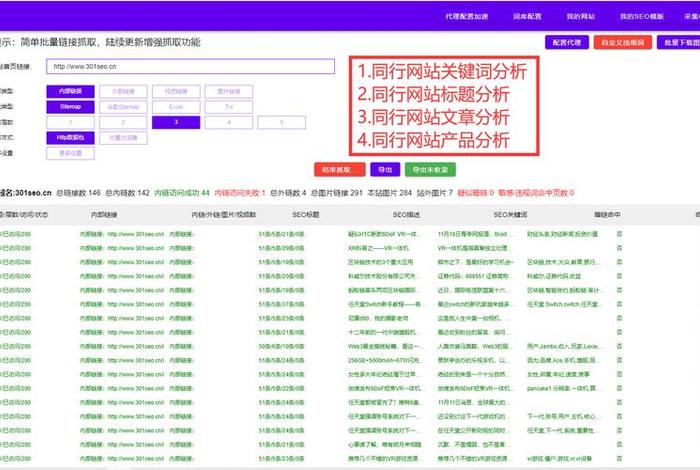Set crawl depth level to 1

(x=71, y=122)
